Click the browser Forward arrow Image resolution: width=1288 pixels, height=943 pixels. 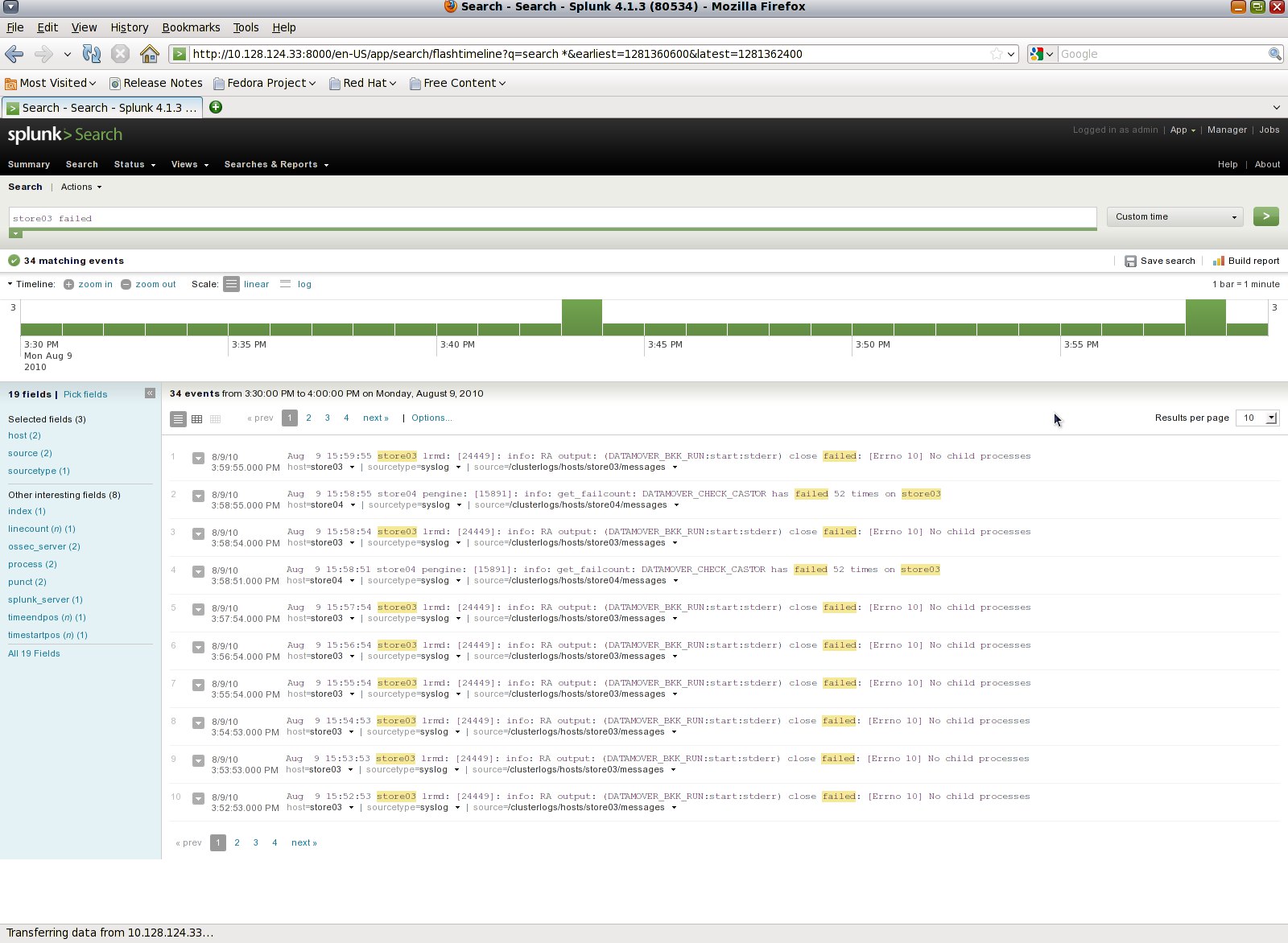click(43, 54)
